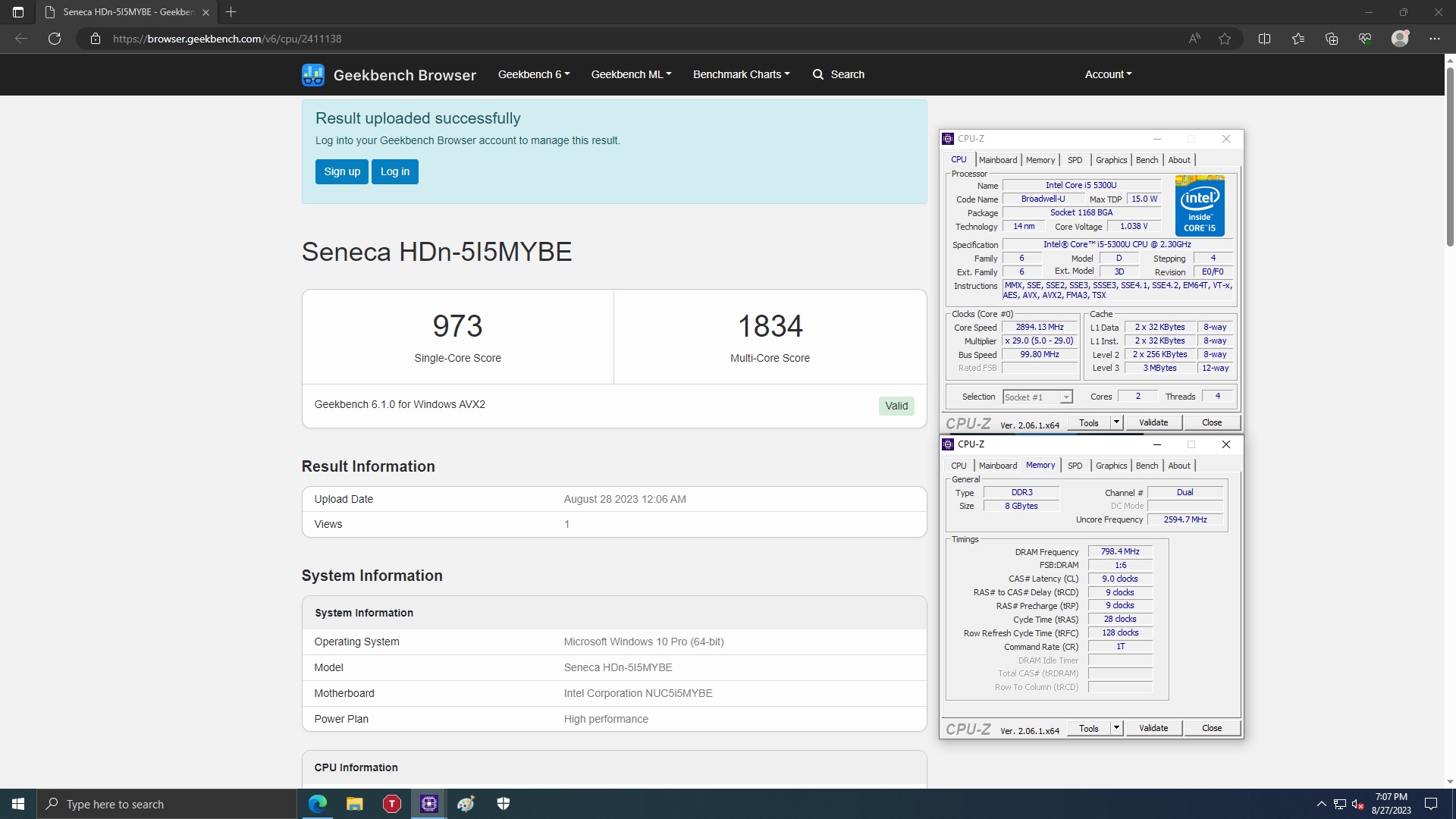Open Bench tab in upper CPU-Z window
The image size is (1456, 819).
point(1147,160)
